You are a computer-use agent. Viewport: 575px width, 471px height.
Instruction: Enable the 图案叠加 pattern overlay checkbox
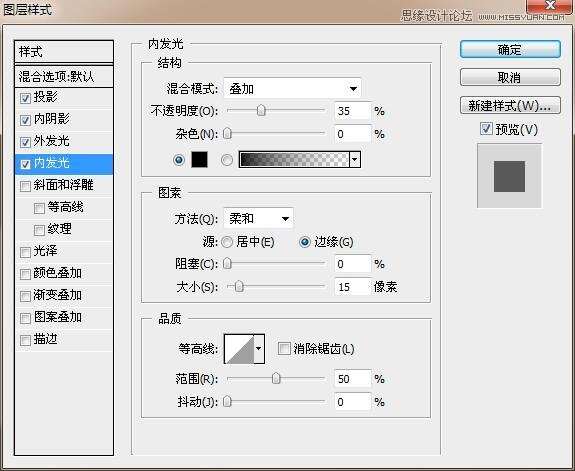[25, 318]
